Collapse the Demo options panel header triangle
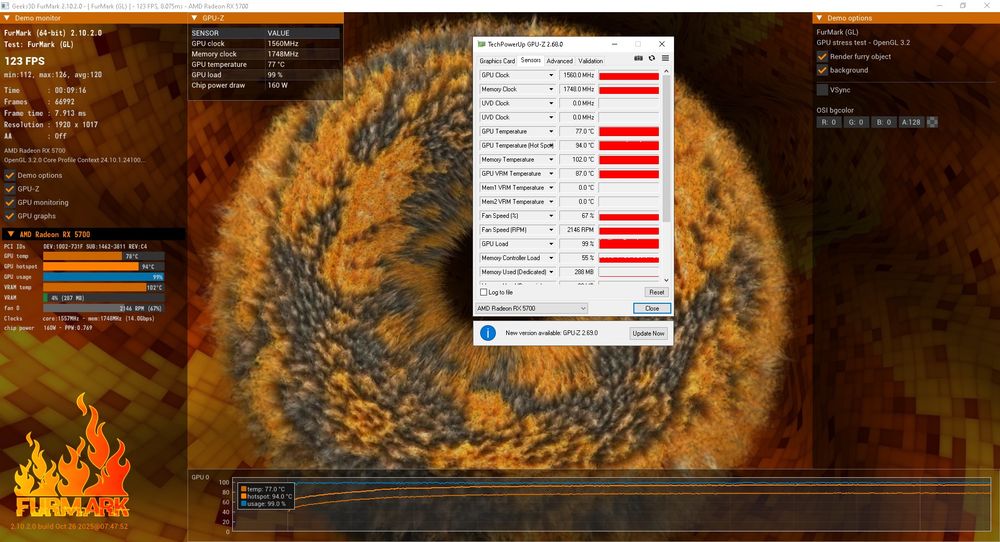 (820, 18)
